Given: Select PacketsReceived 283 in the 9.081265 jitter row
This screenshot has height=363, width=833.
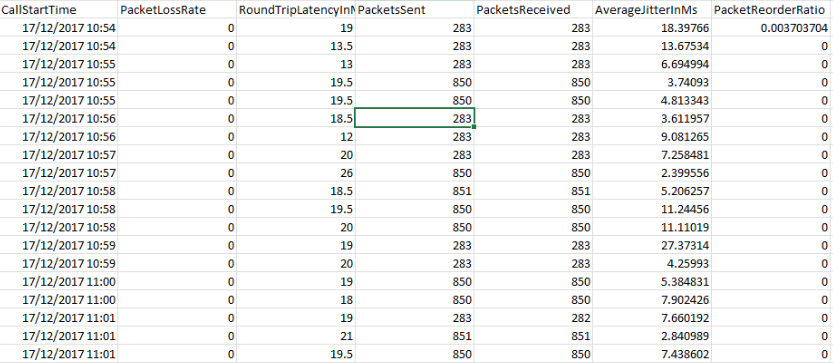Looking at the screenshot, I should 533,137.
